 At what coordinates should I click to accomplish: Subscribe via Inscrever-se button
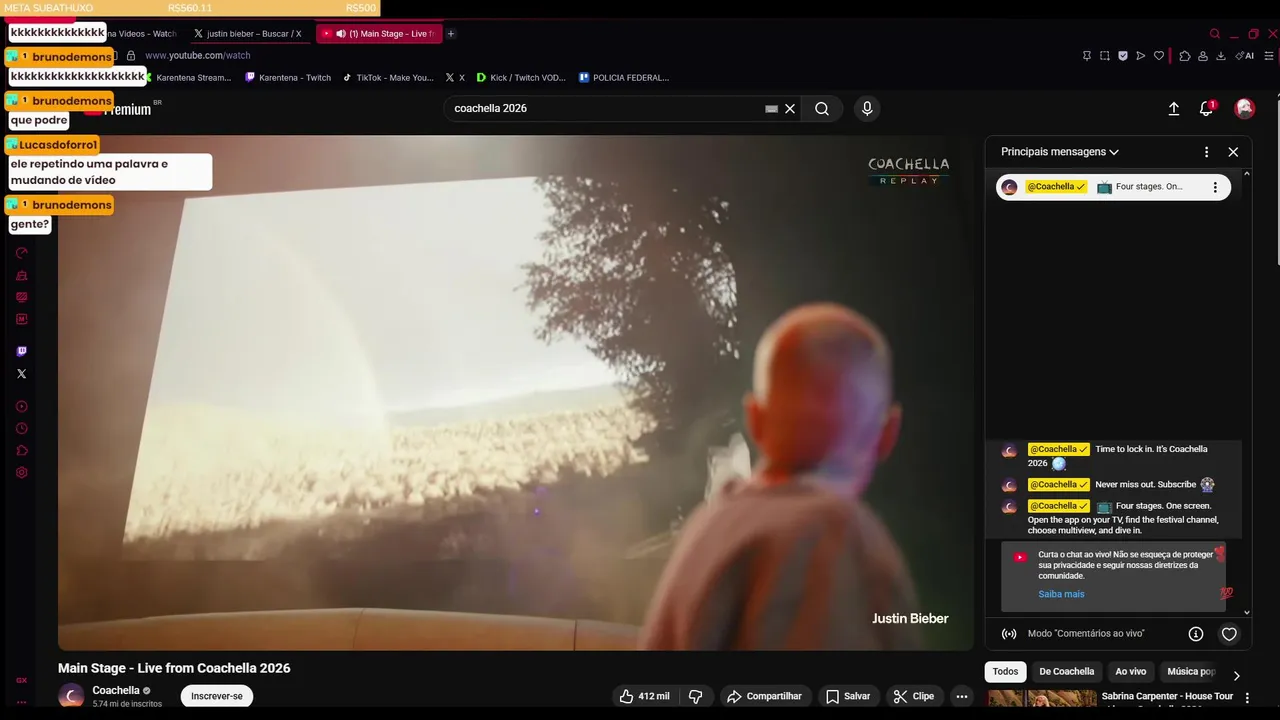(x=217, y=696)
